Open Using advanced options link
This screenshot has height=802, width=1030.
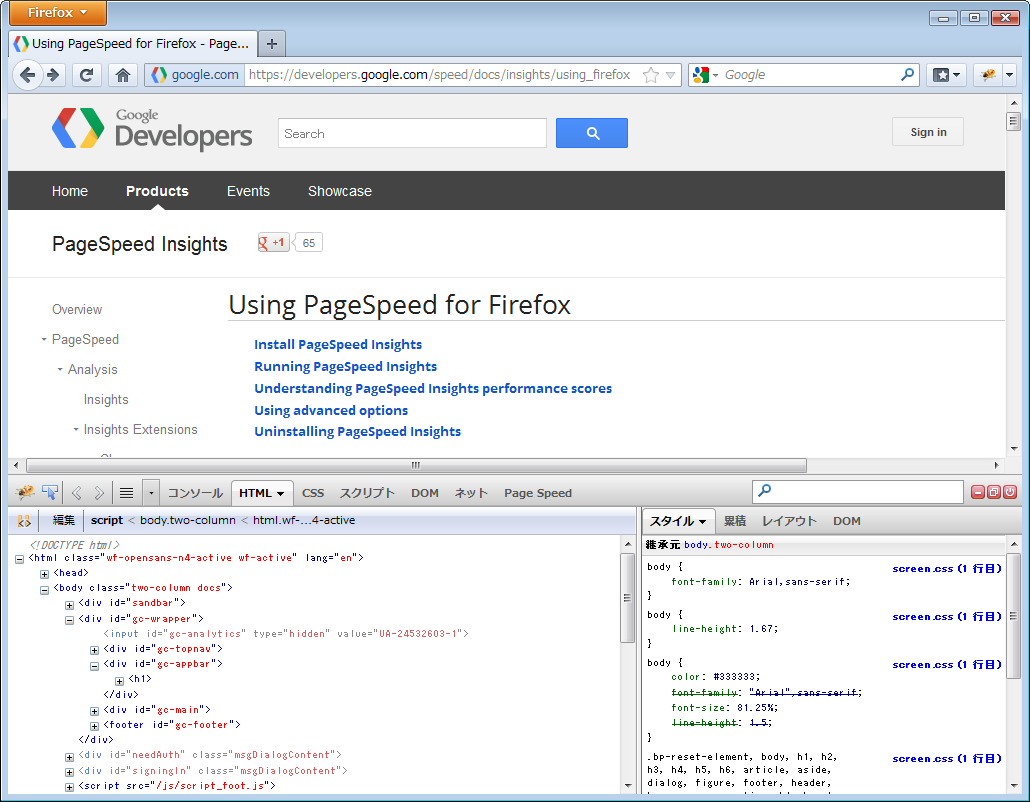click(331, 411)
